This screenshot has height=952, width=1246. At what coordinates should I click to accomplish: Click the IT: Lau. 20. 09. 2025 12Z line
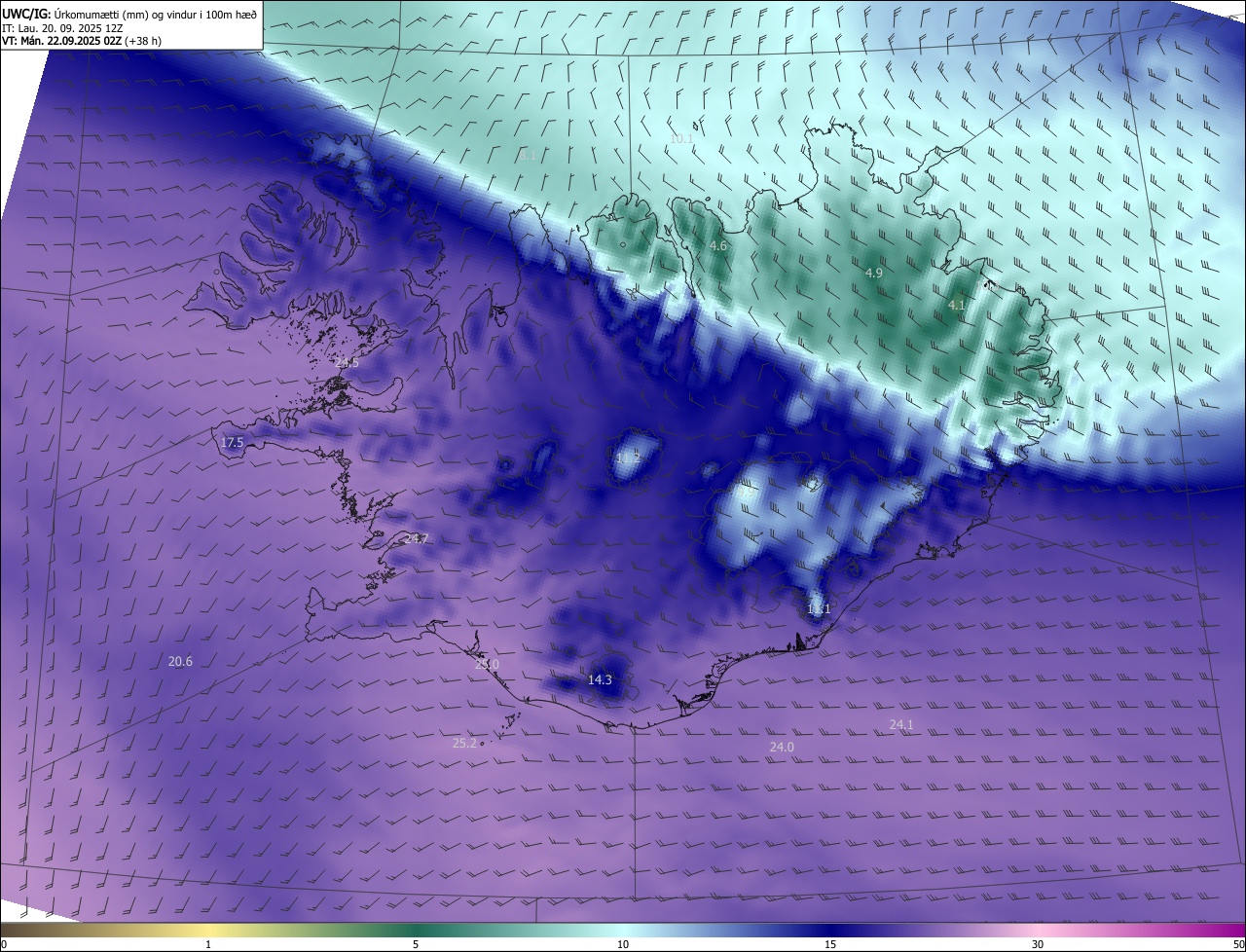[x=62, y=29]
